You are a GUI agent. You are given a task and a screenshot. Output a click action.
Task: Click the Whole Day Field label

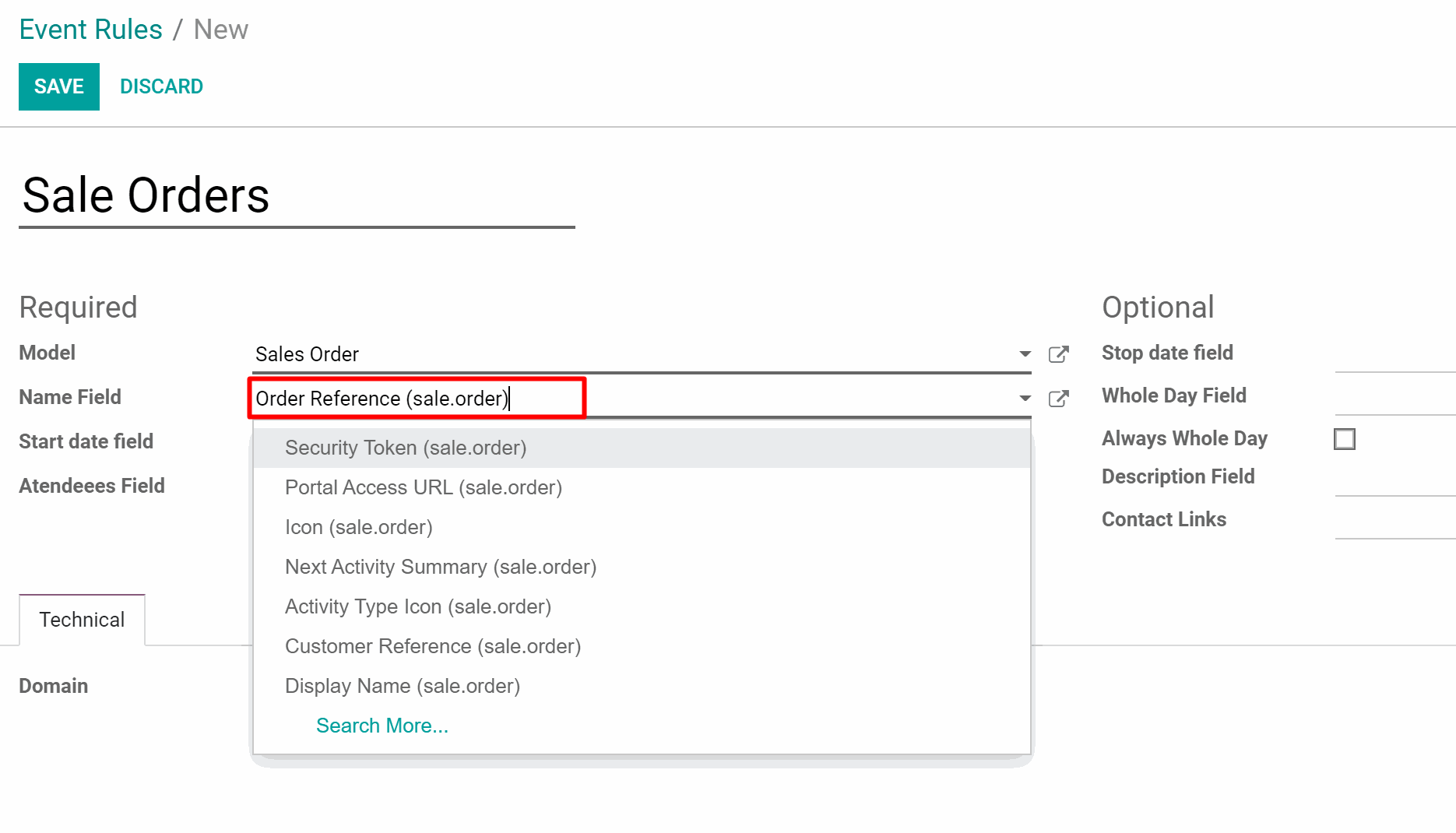click(1174, 395)
